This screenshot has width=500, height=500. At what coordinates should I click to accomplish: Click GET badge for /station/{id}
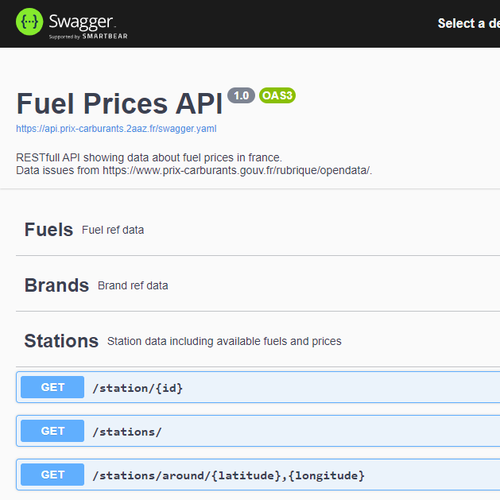tap(52, 387)
